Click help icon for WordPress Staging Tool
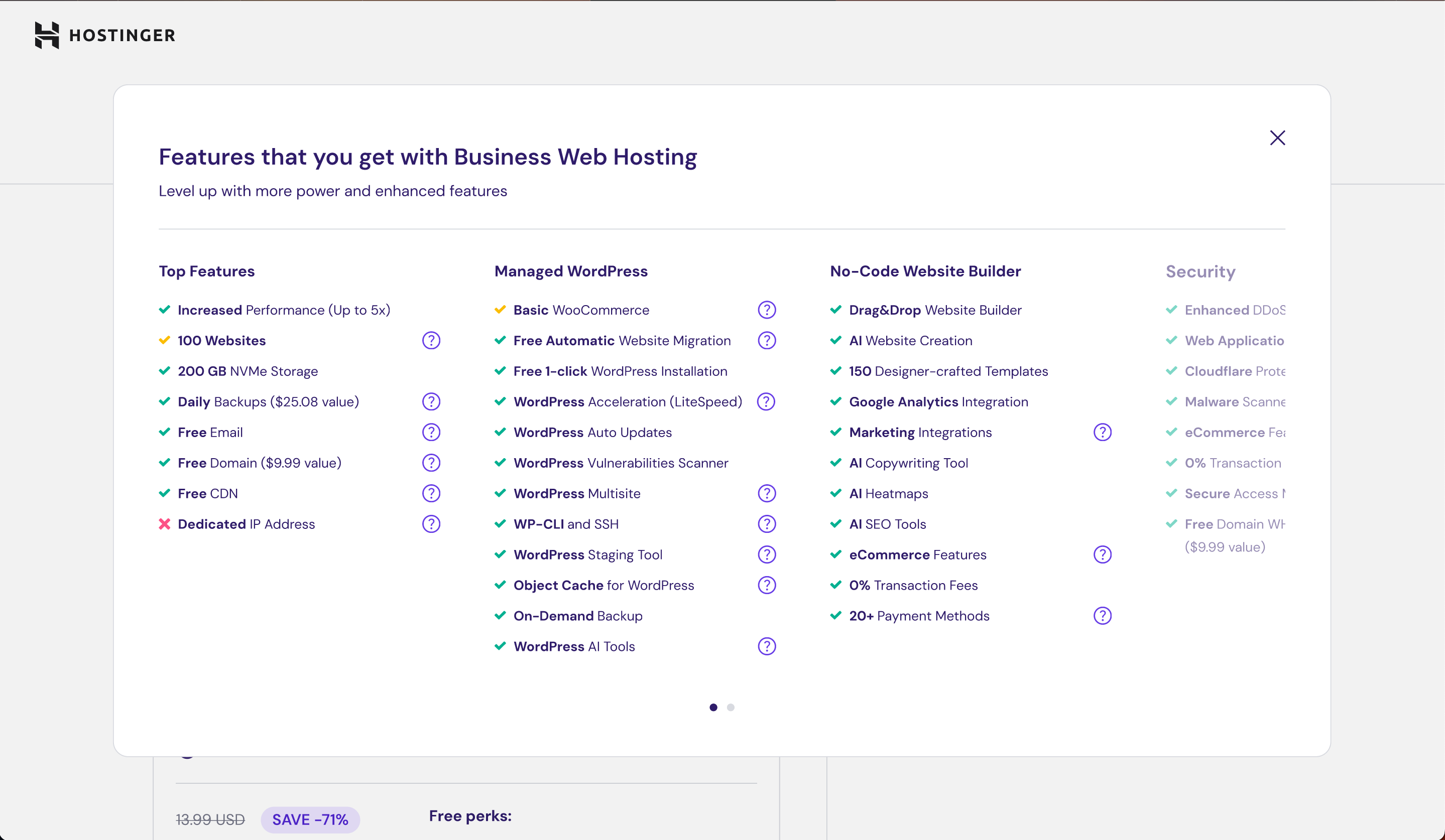 click(x=767, y=554)
